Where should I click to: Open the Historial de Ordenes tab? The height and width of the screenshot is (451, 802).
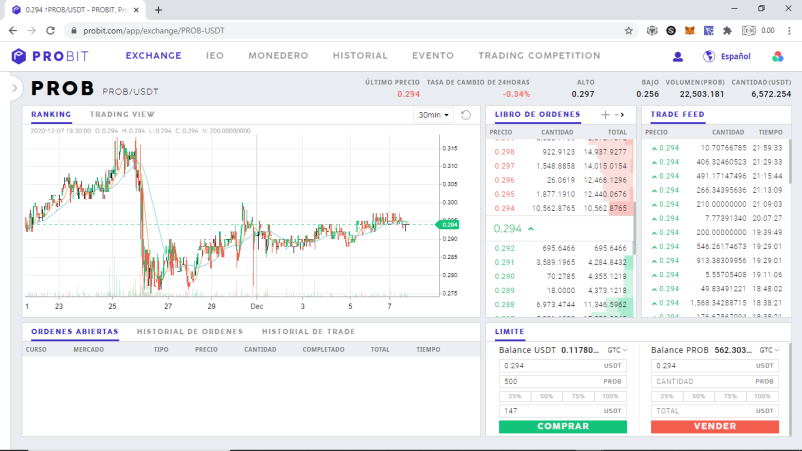(x=190, y=331)
